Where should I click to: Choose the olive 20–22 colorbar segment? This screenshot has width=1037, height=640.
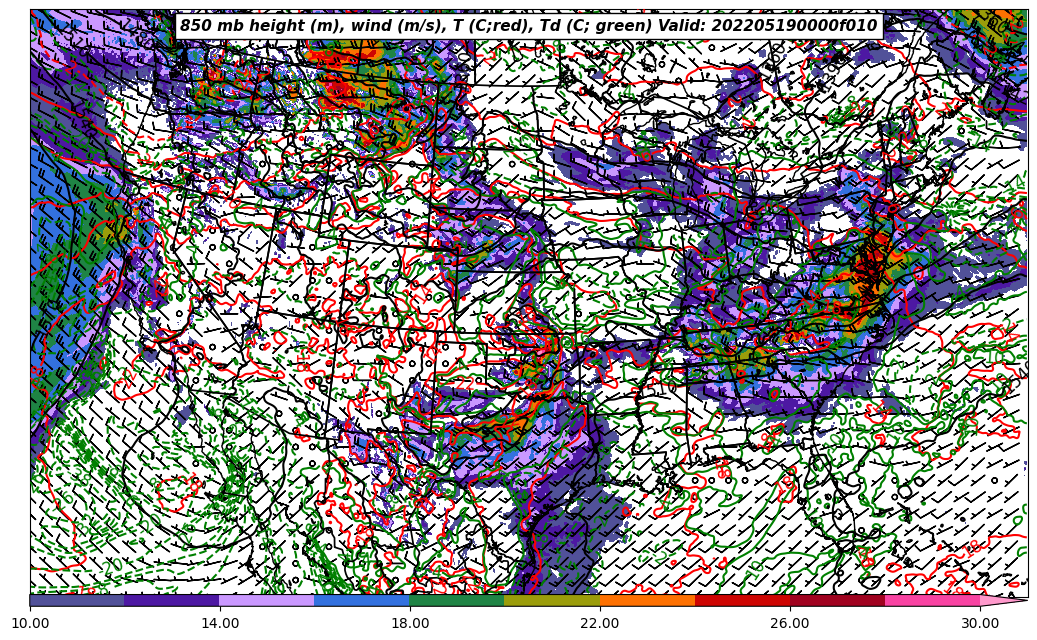(x=552, y=600)
